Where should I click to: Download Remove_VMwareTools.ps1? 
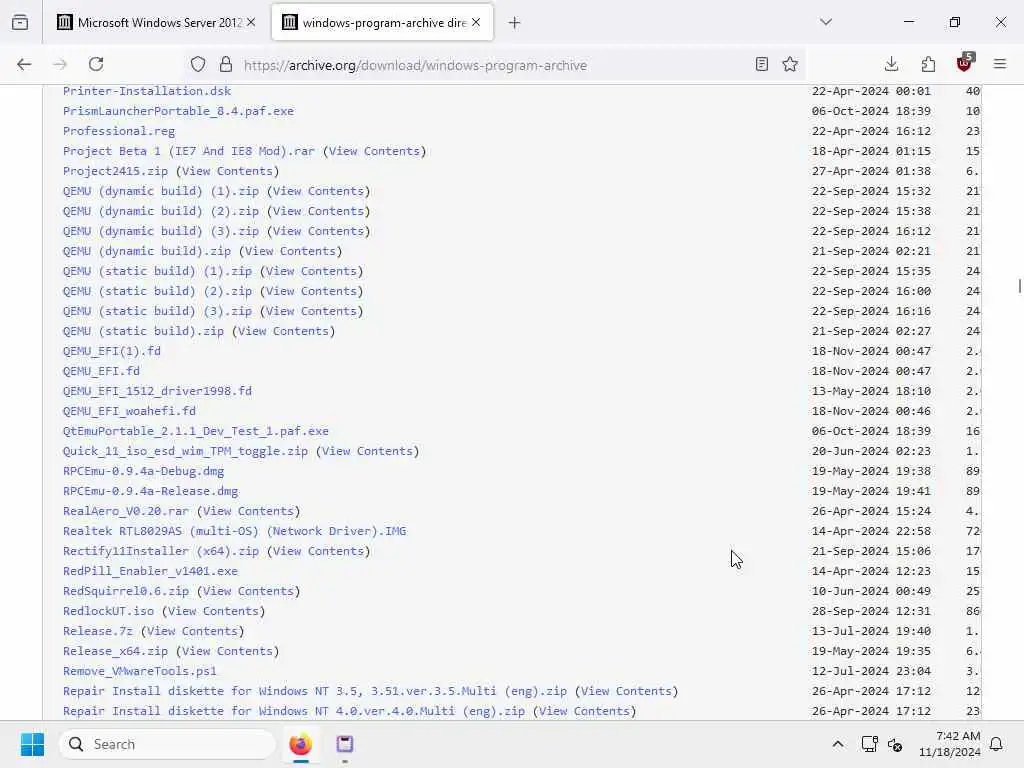coord(140,671)
